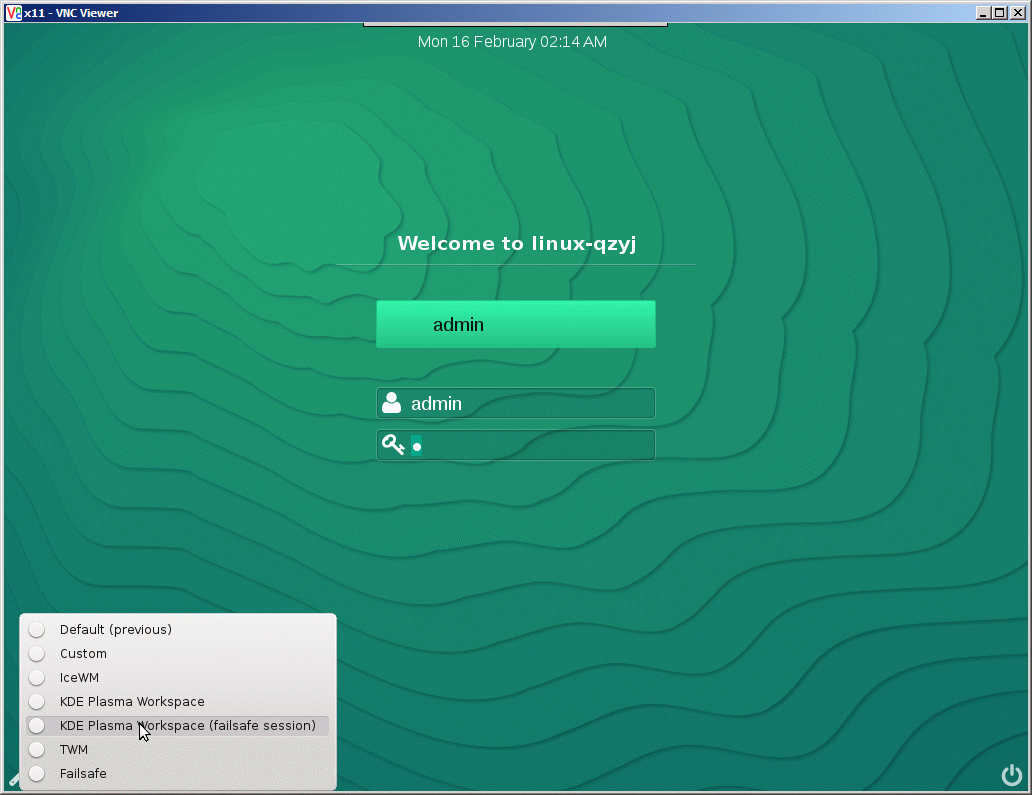Select the Default (previous) session radio button
The width and height of the screenshot is (1032, 795).
coord(37,629)
